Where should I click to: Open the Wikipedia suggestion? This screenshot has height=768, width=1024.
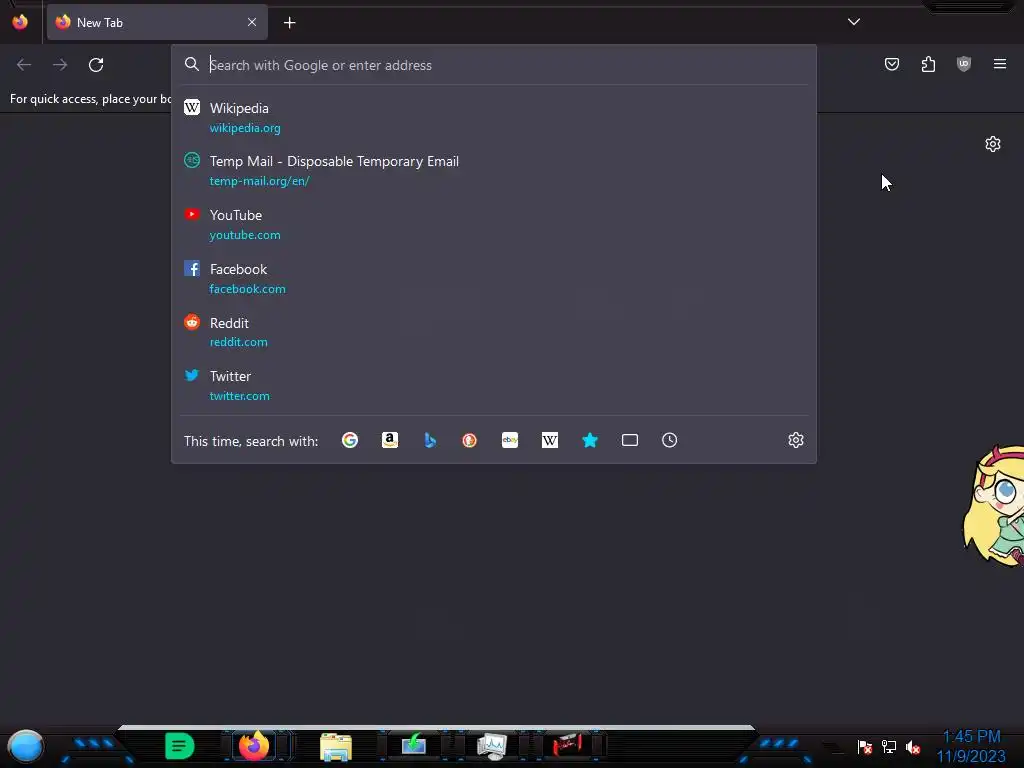494,118
